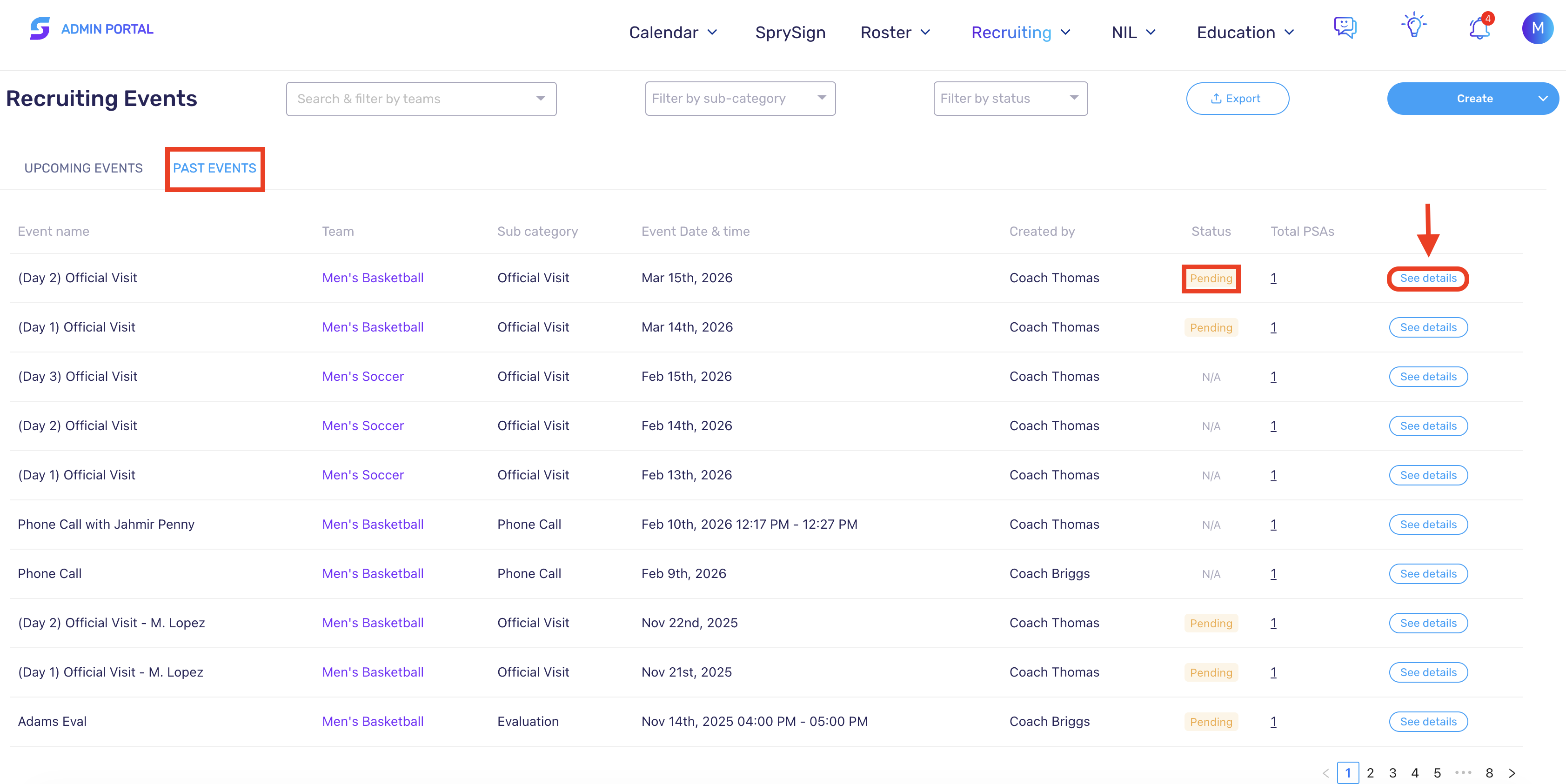This screenshot has height=784, width=1566.
Task: Open Search & filter by teams dropdown
Action: click(x=422, y=99)
